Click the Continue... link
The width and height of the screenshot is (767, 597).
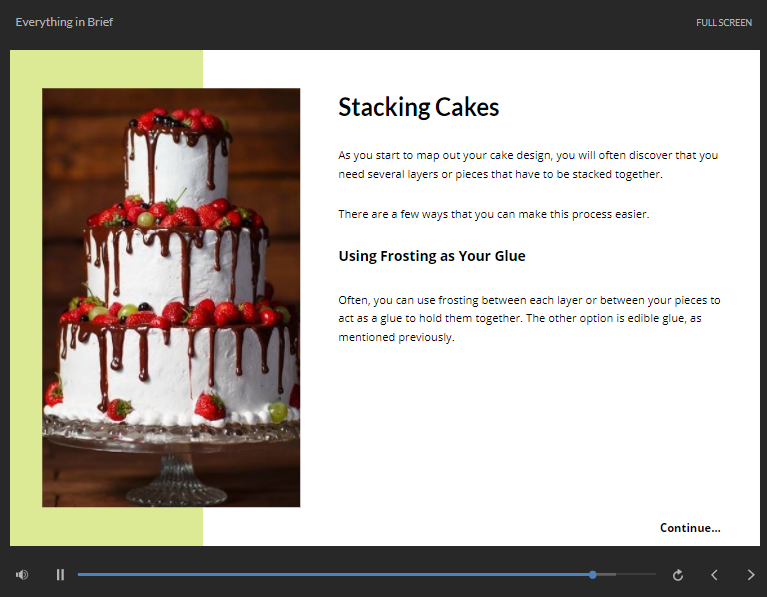(690, 528)
